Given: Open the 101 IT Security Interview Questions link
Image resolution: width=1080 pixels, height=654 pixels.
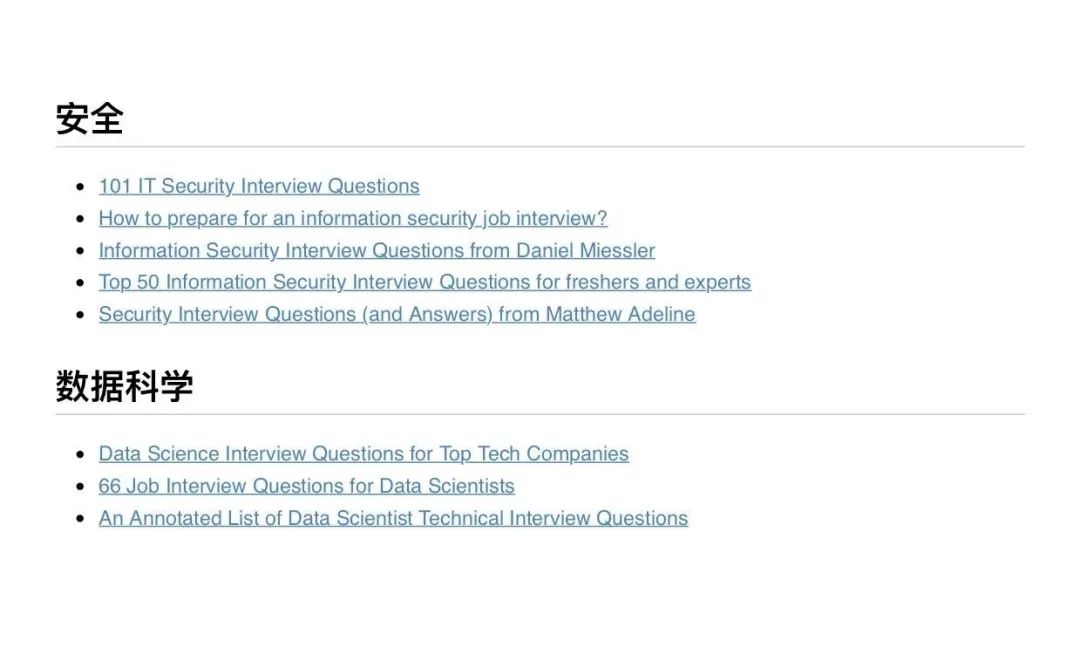Looking at the screenshot, I should point(259,186).
